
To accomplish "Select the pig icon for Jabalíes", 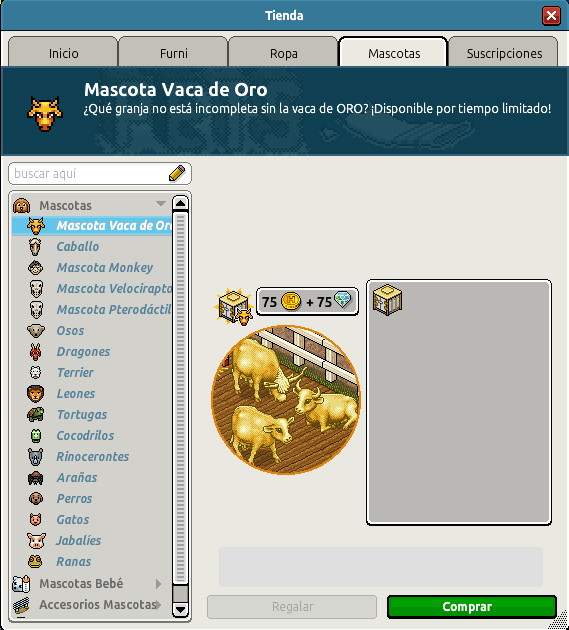I will (x=36, y=541).
